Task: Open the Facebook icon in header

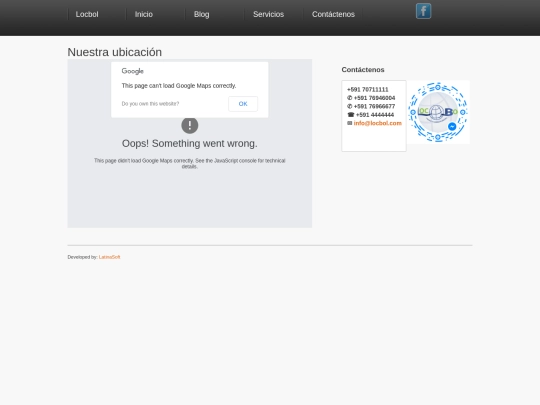Action: 423,11
